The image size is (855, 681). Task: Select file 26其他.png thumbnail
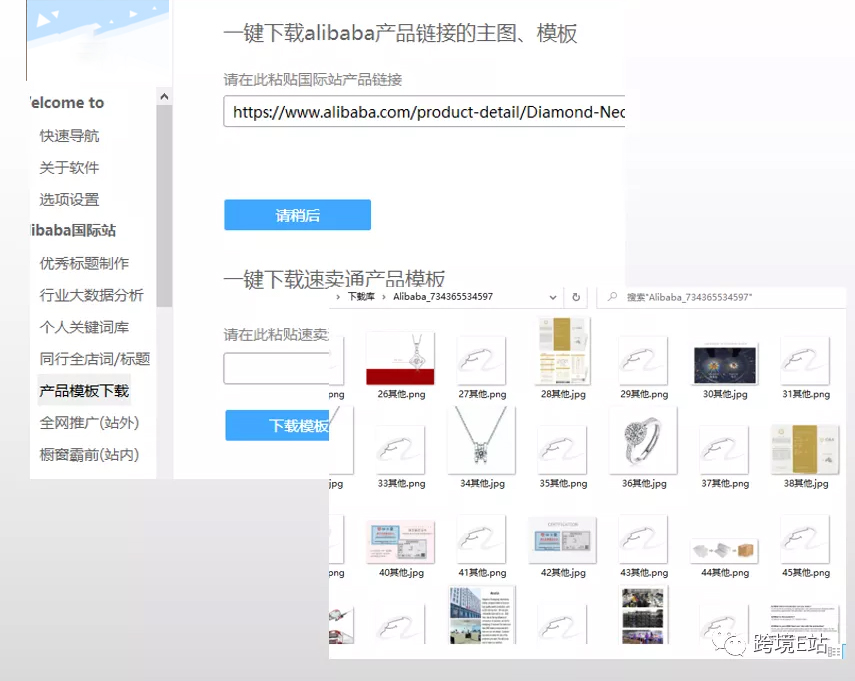click(401, 358)
